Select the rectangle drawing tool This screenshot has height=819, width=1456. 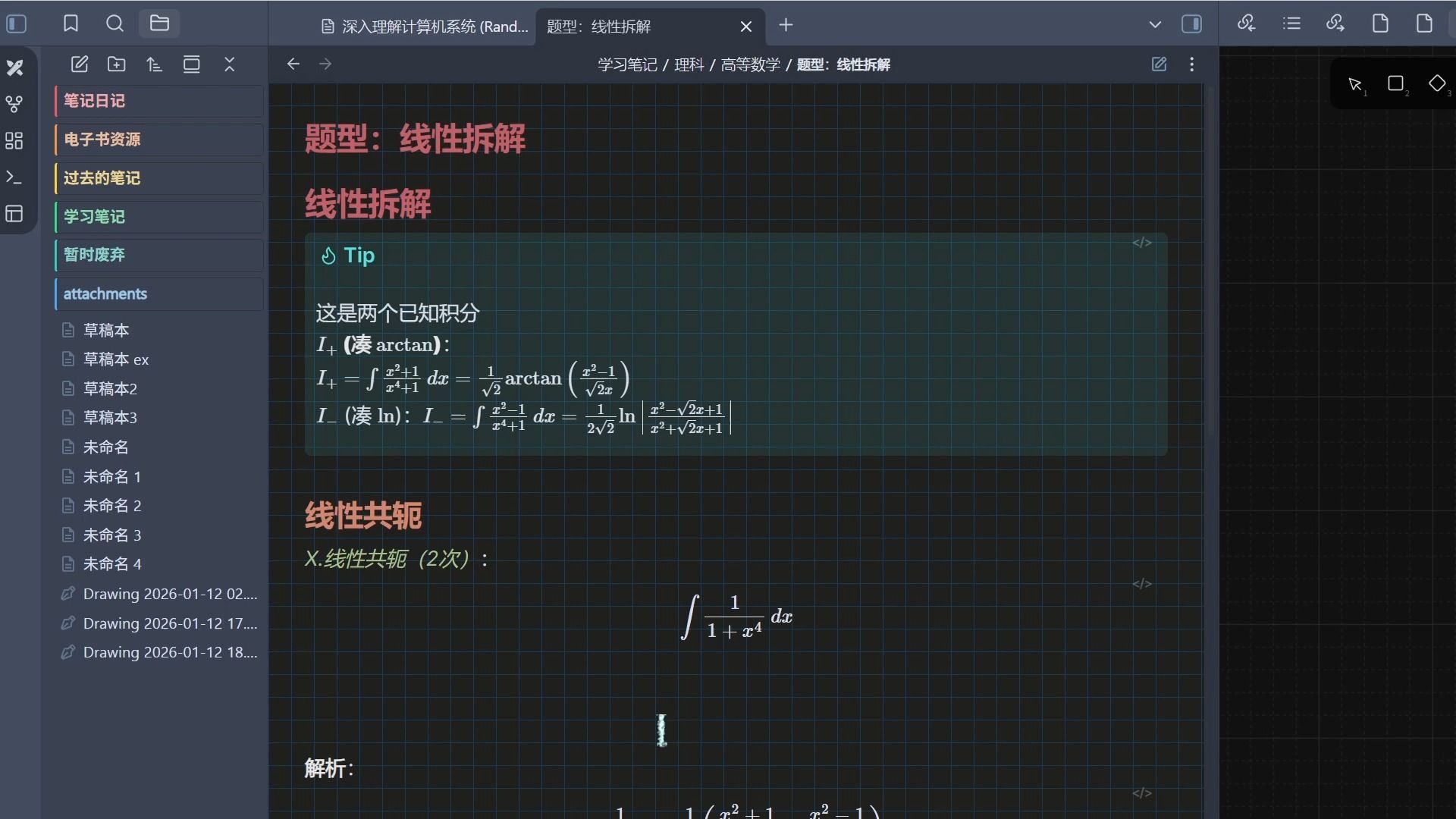pyautogui.click(x=1395, y=84)
